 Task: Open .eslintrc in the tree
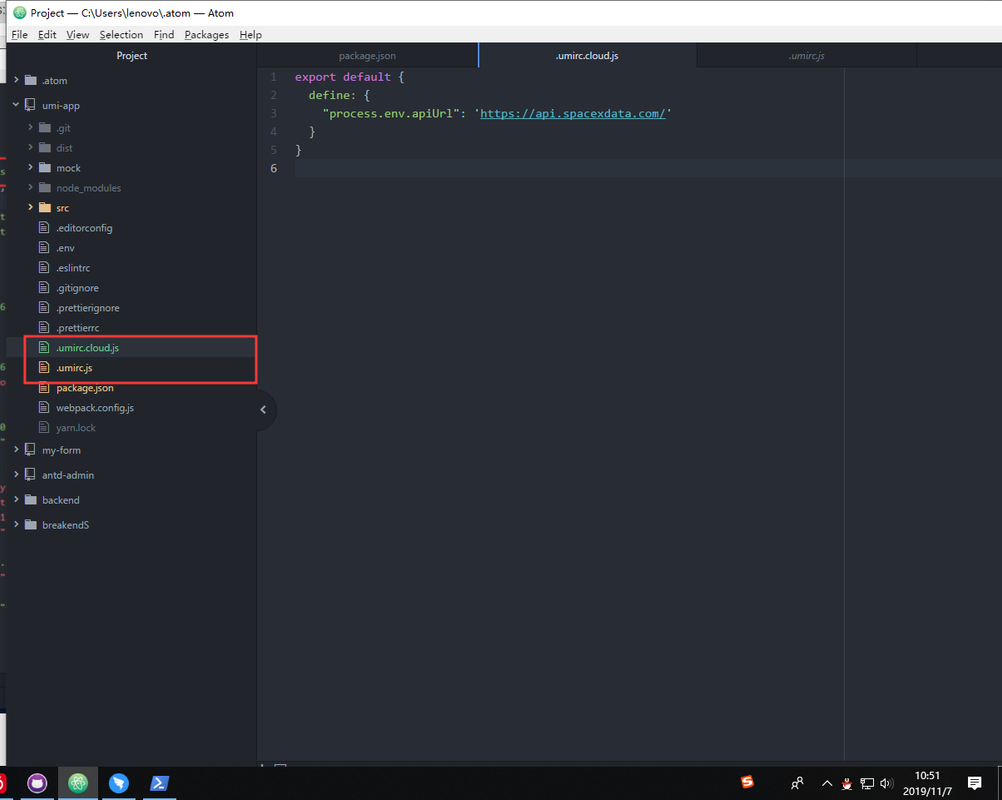[x=73, y=268]
